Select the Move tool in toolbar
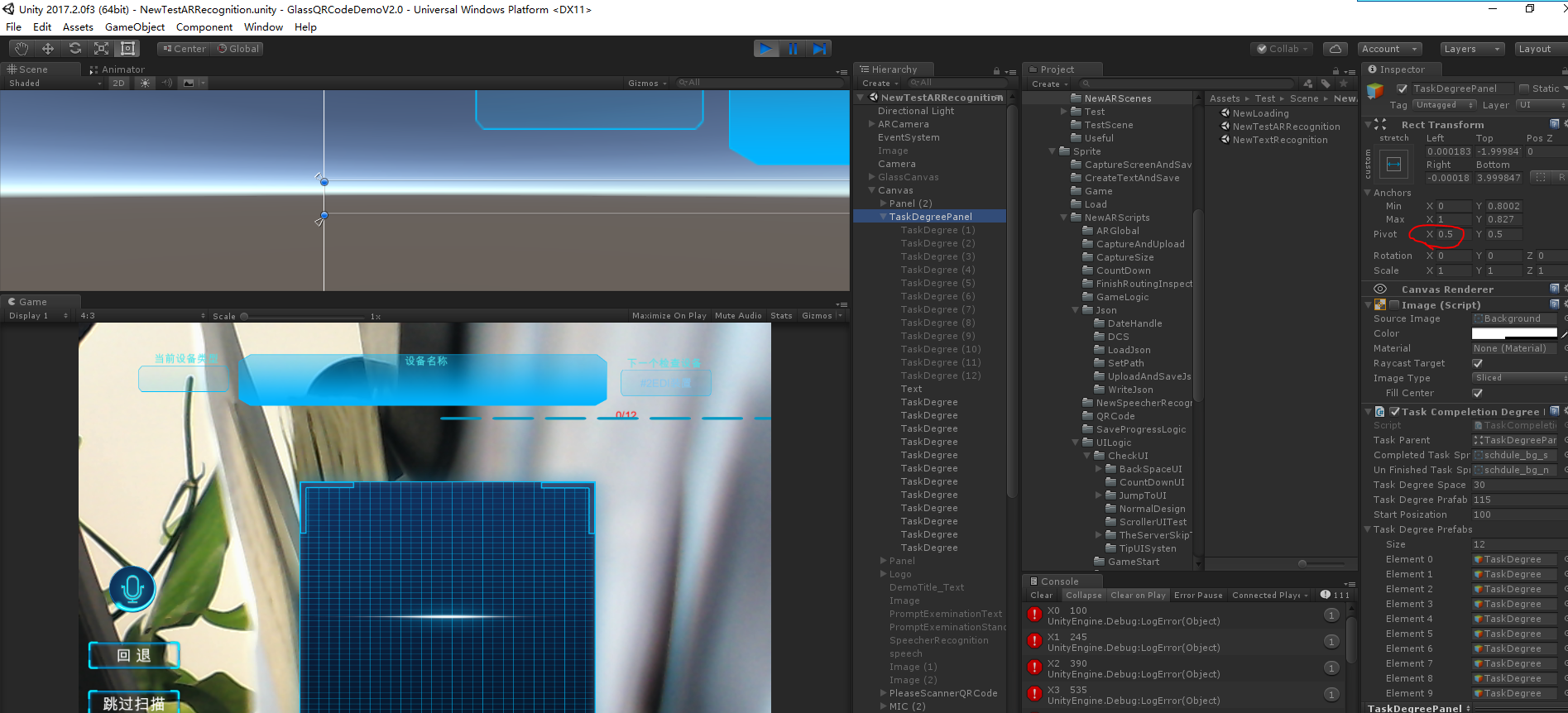The image size is (1568, 713). (48, 49)
